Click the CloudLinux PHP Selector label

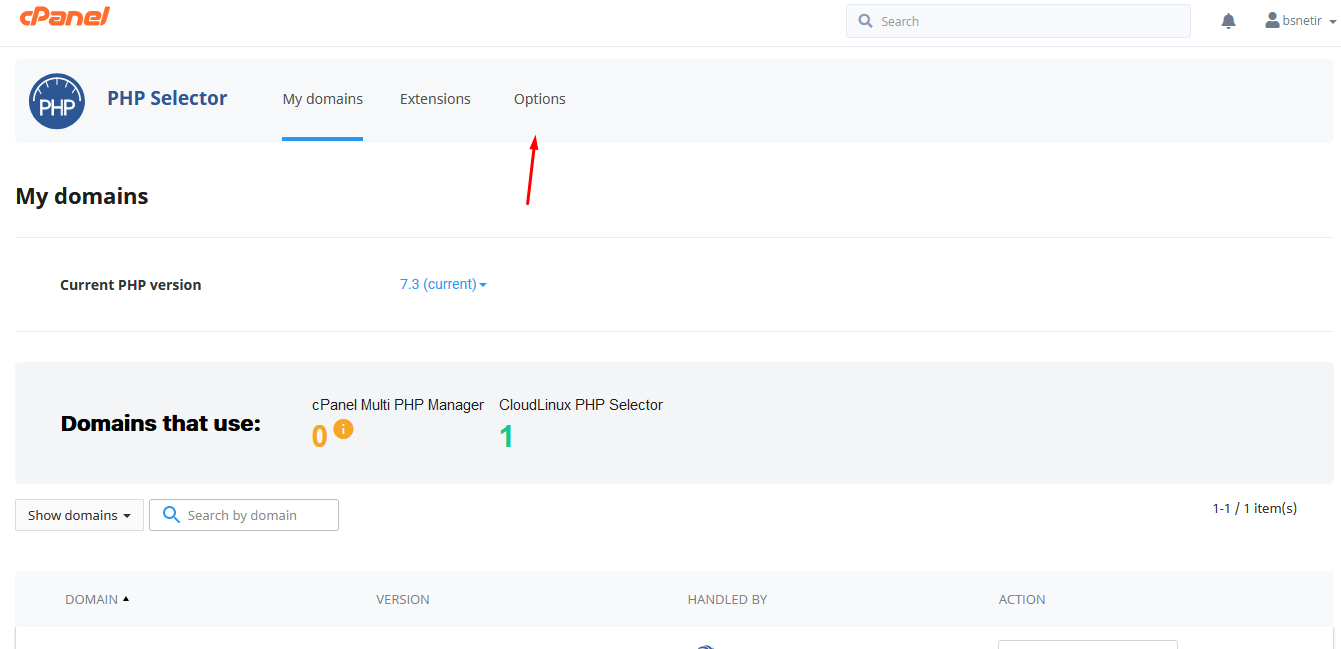pyautogui.click(x=581, y=405)
